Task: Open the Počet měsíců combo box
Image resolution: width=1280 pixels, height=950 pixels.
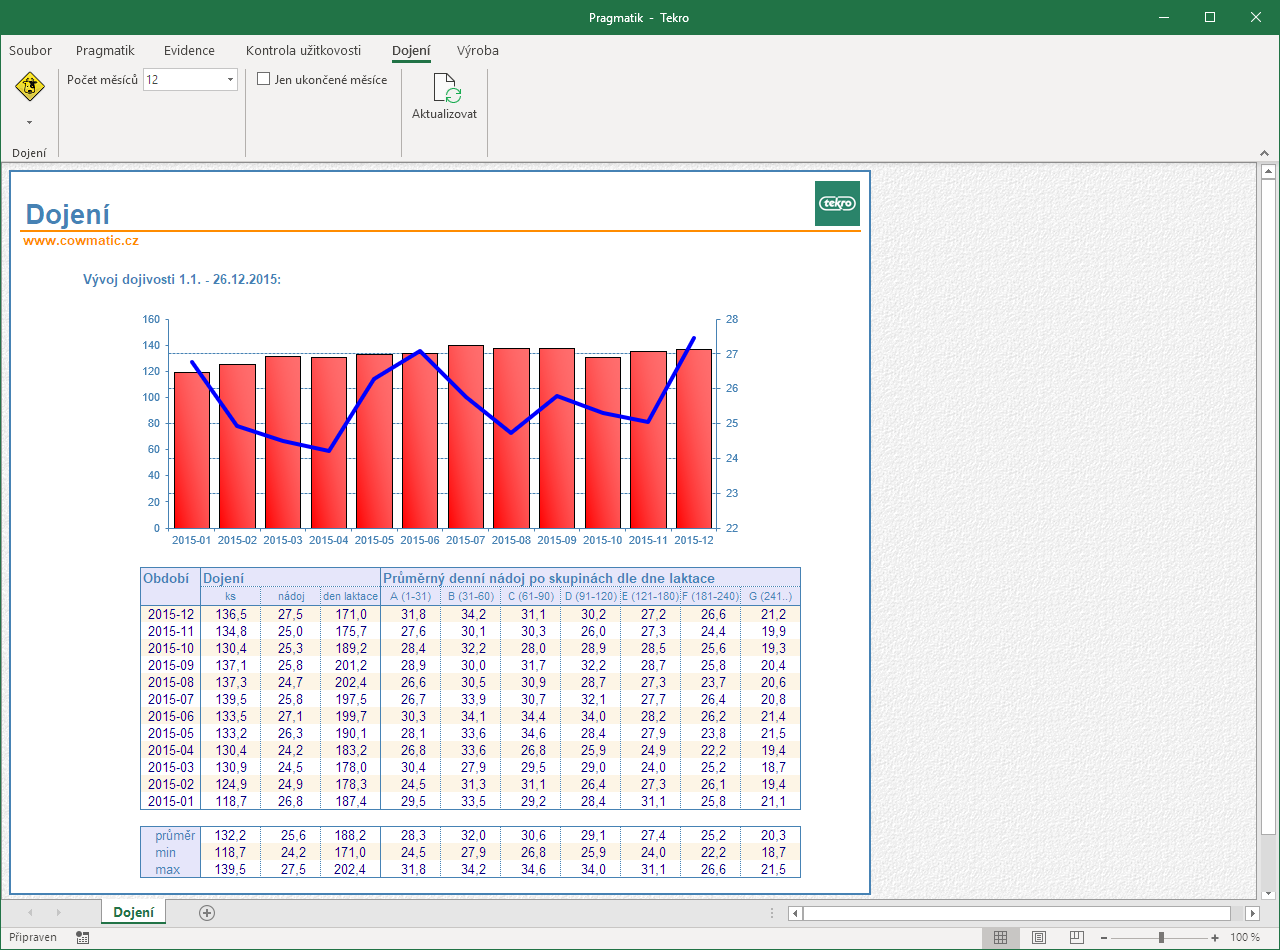Action: point(190,80)
